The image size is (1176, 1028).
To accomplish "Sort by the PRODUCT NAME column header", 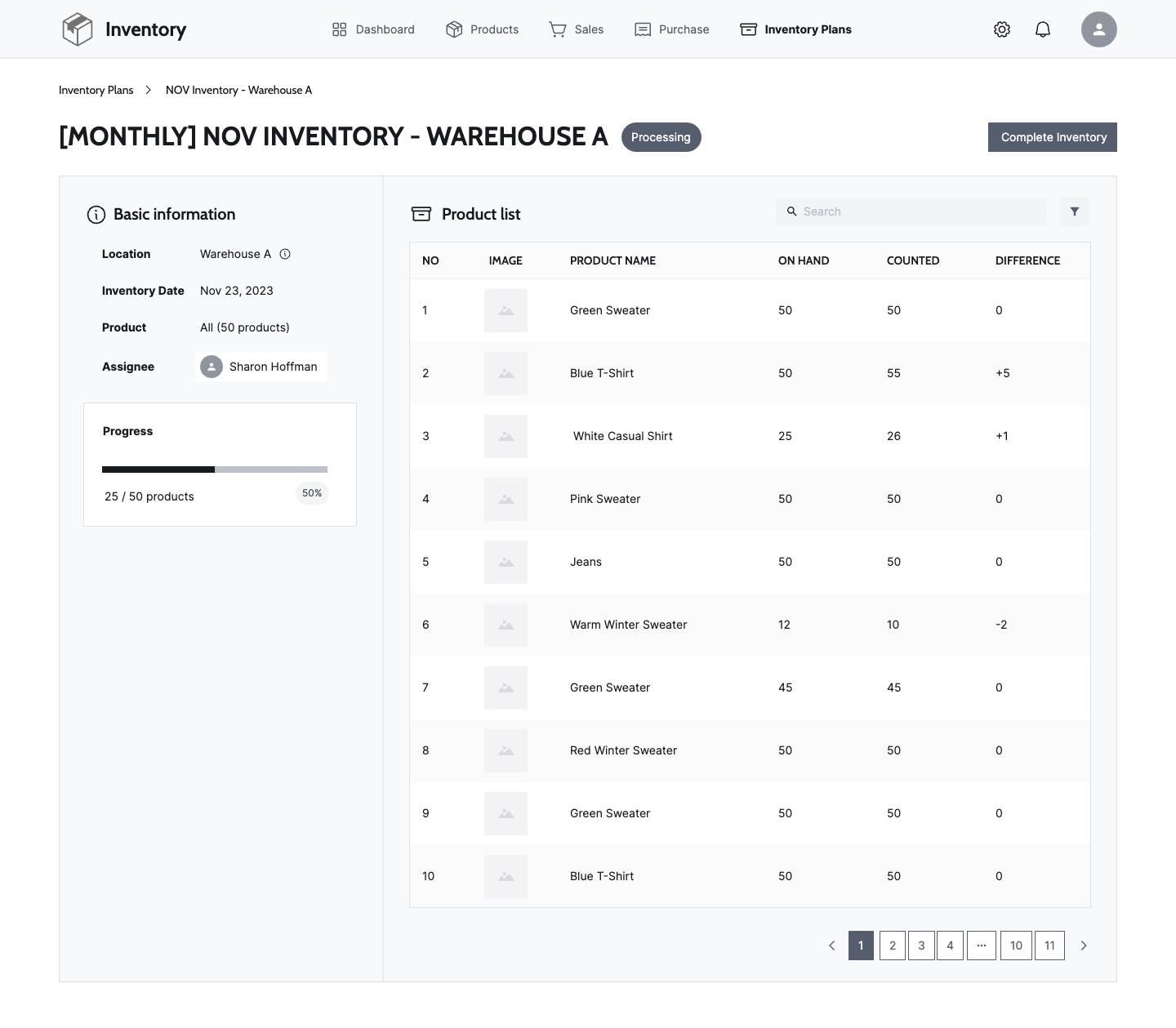I will (x=612, y=260).
